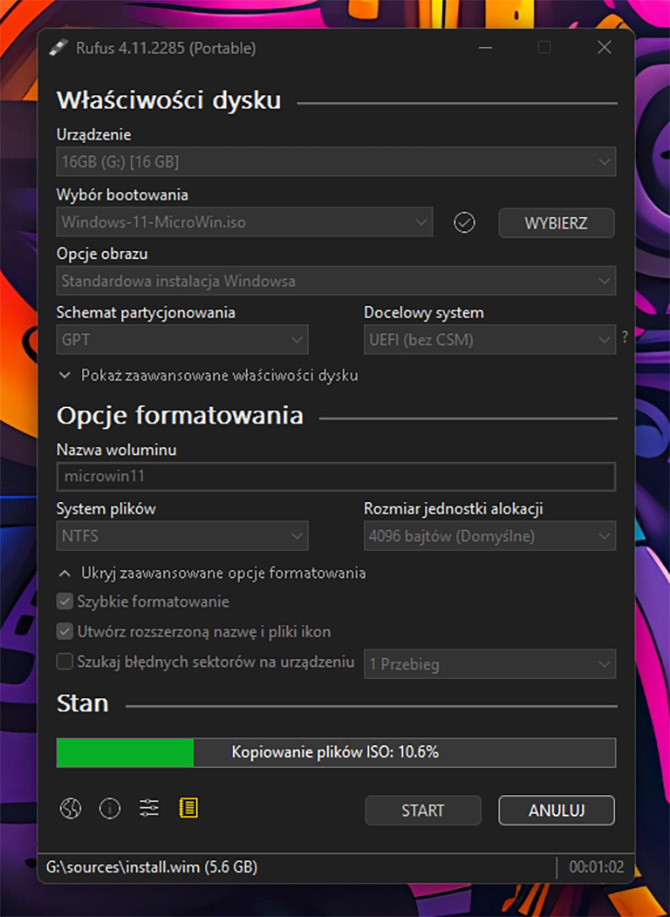Click the Opcje formatowania heading
The height and width of the screenshot is (917, 670).
180,416
